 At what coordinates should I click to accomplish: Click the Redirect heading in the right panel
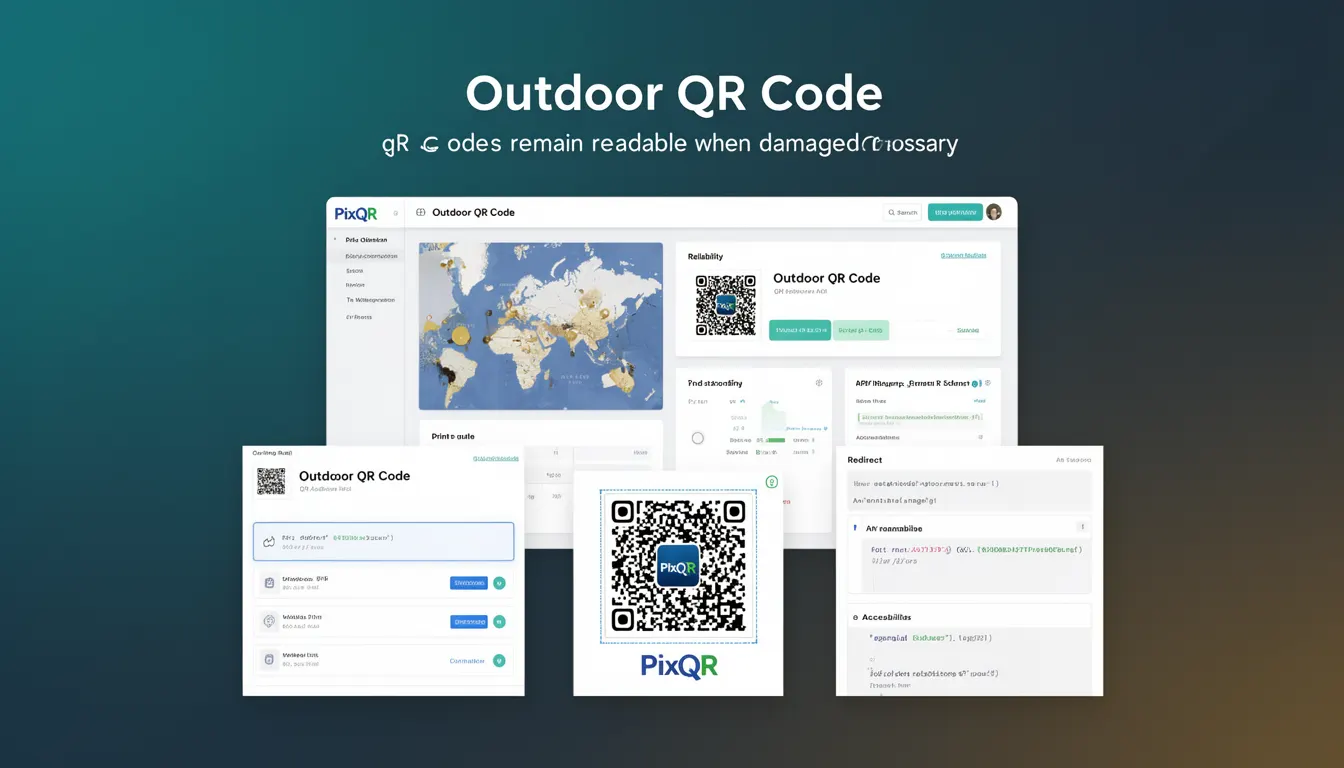(865, 460)
